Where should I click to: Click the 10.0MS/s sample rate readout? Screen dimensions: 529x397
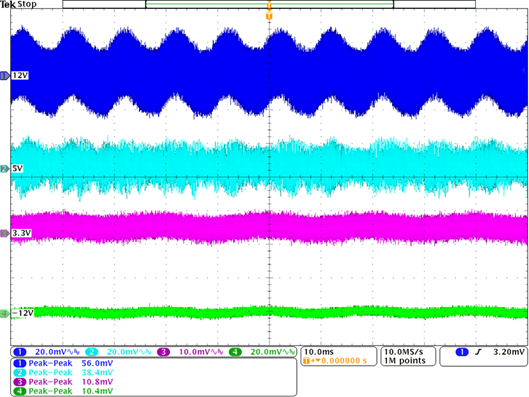tap(403, 352)
